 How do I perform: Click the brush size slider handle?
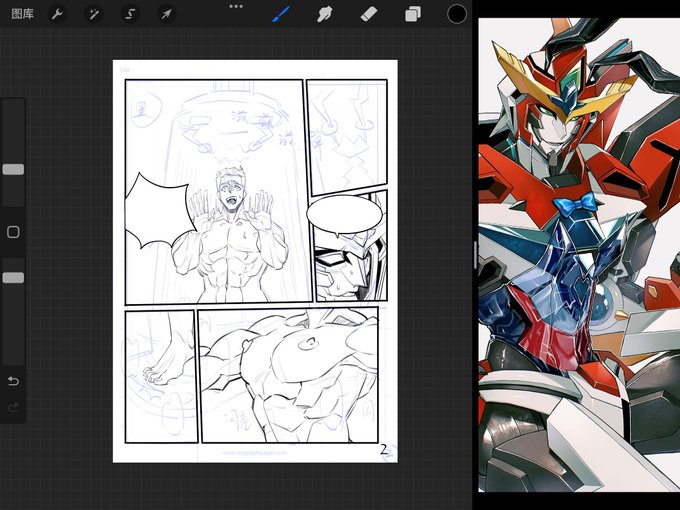pyautogui.click(x=13, y=169)
